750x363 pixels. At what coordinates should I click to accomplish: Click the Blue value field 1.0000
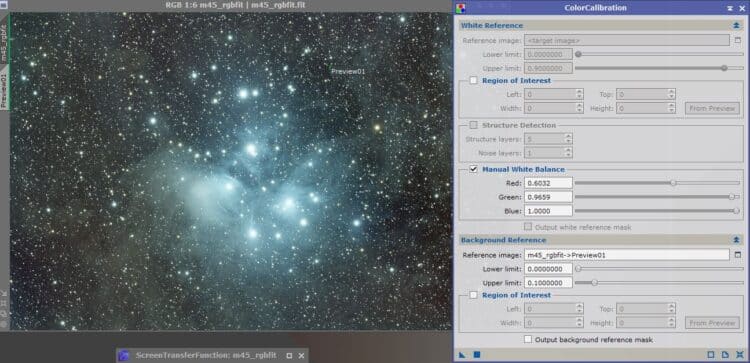tap(548, 210)
